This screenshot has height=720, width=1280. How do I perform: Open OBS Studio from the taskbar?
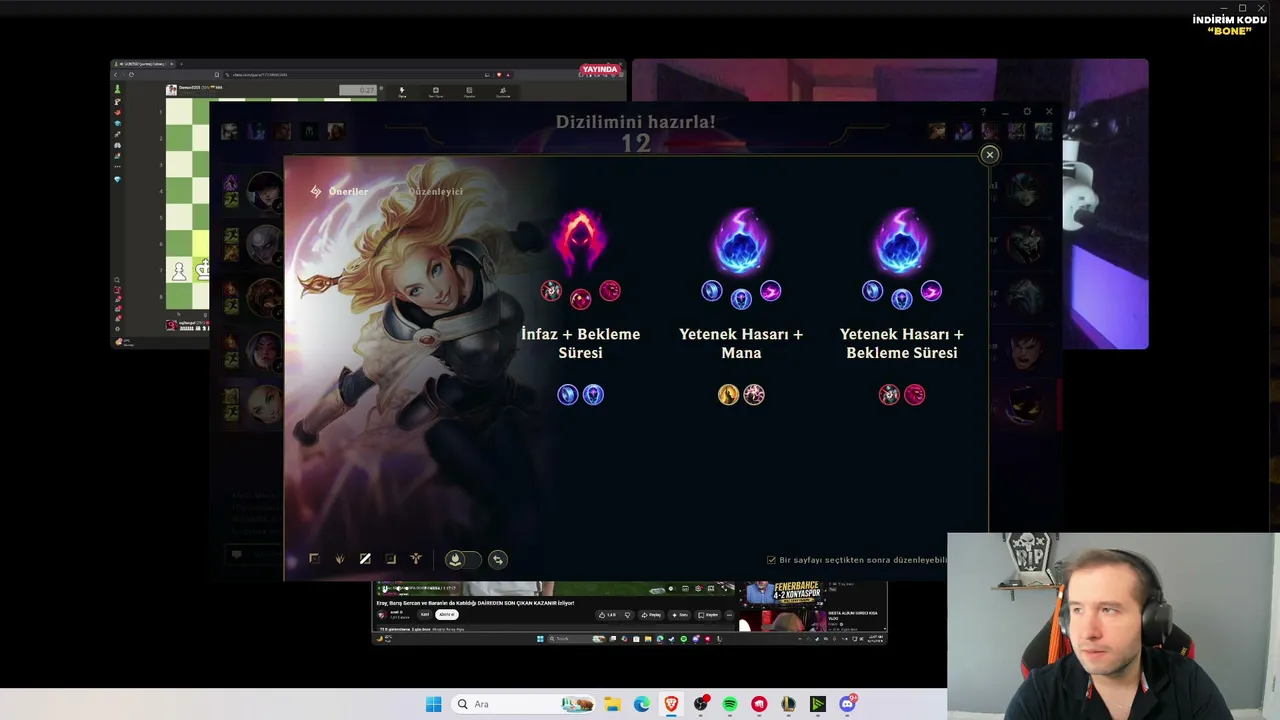[701, 704]
